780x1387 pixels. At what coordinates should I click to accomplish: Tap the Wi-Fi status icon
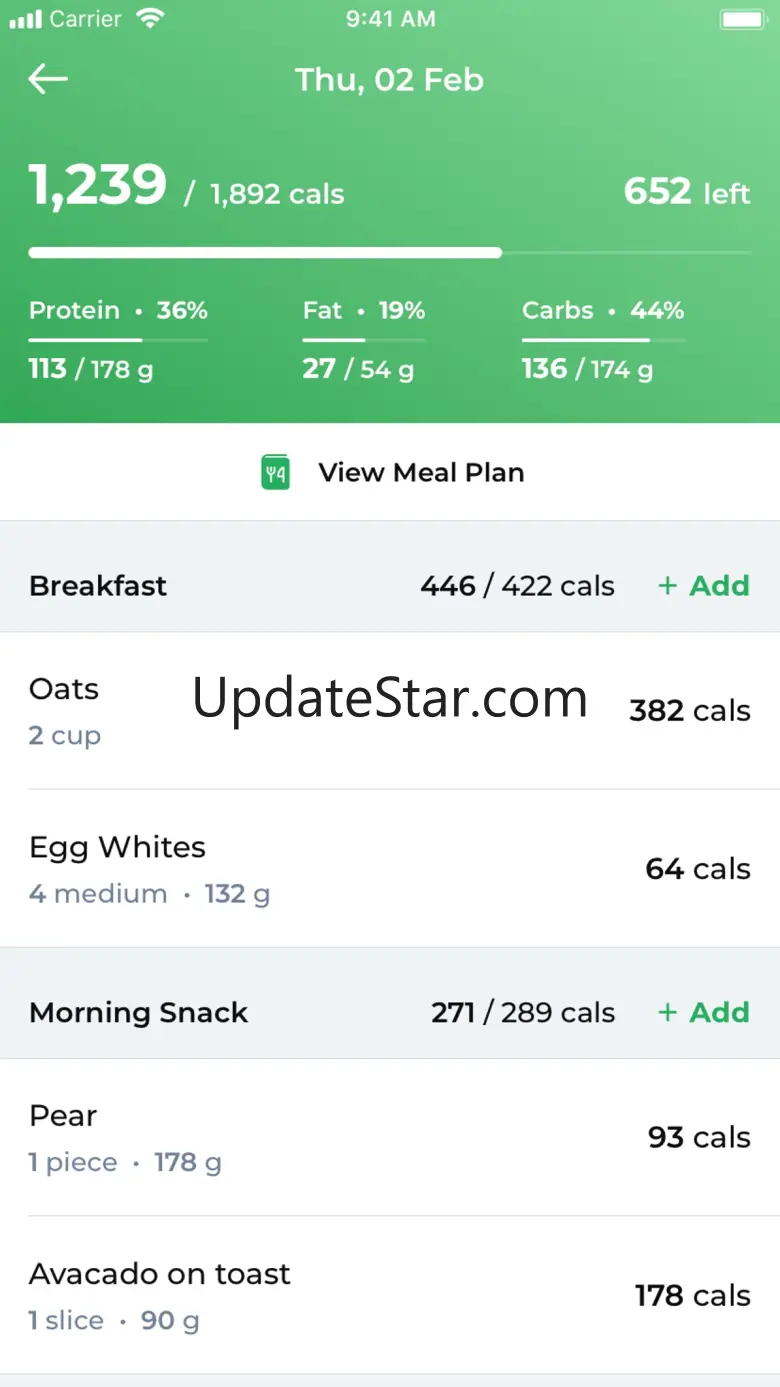click(151, 19)
